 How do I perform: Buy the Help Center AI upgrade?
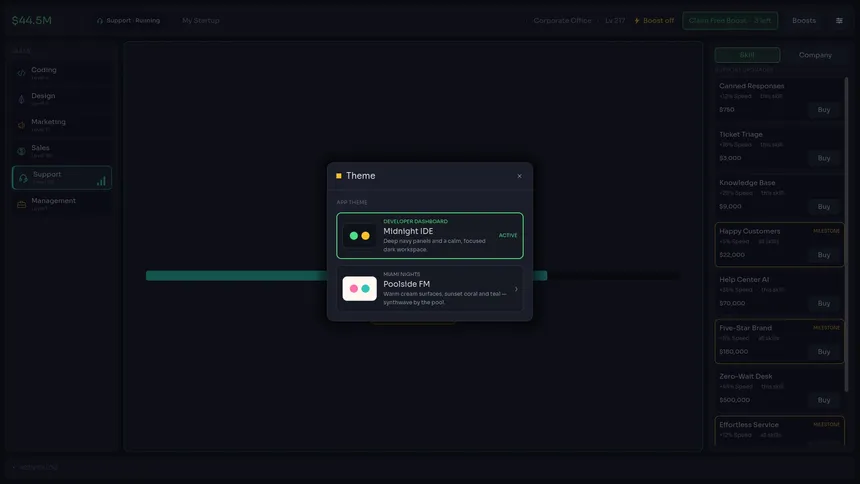pyautogui.click(x=823, y=303)
